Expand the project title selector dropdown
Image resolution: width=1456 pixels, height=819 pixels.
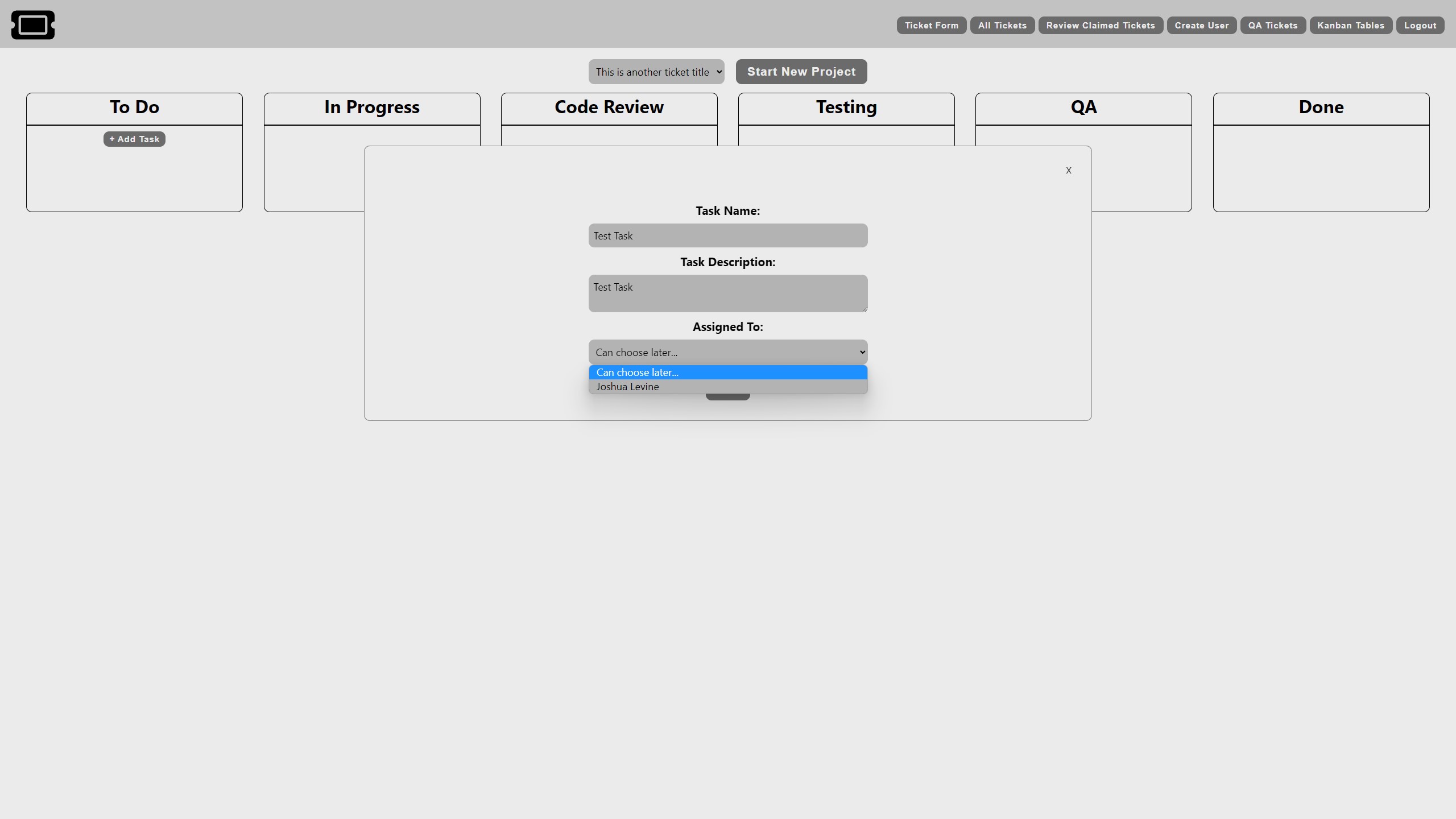pyautogui.click(x=656, y=71)
